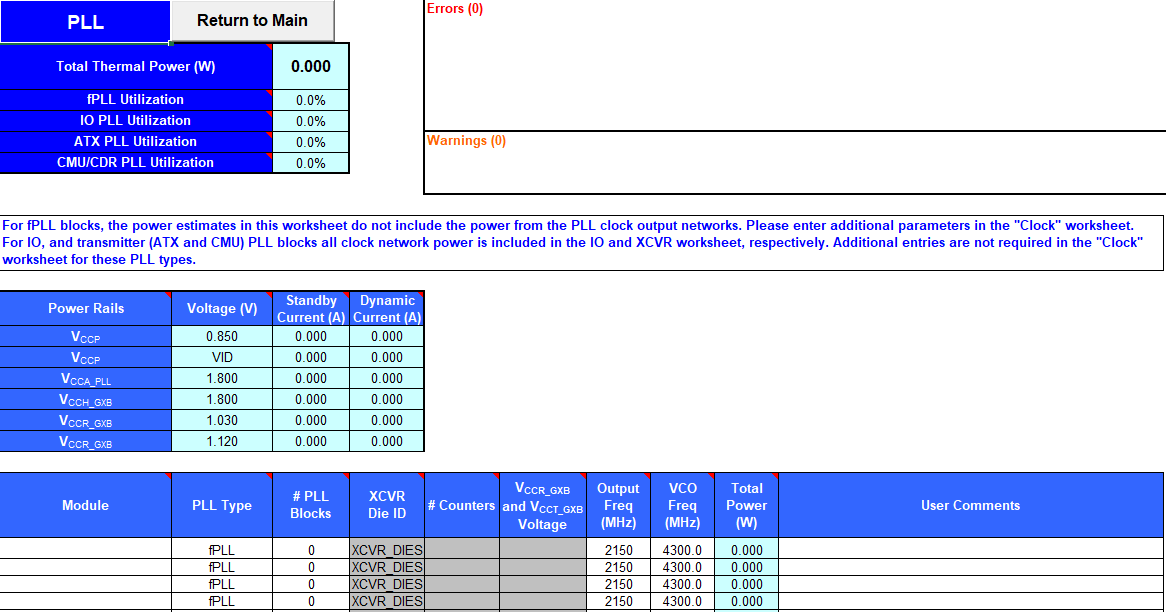
Task: Click the Errors (0) heading
Action: [x=454, y=9]
